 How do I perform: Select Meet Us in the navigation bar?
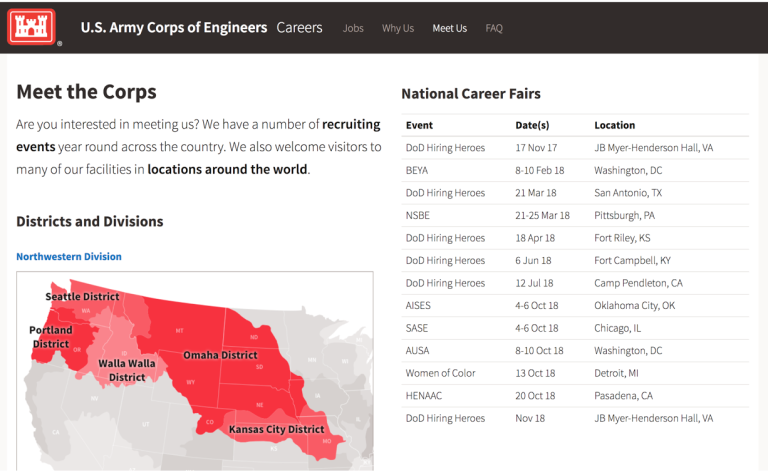coord(450,28)
